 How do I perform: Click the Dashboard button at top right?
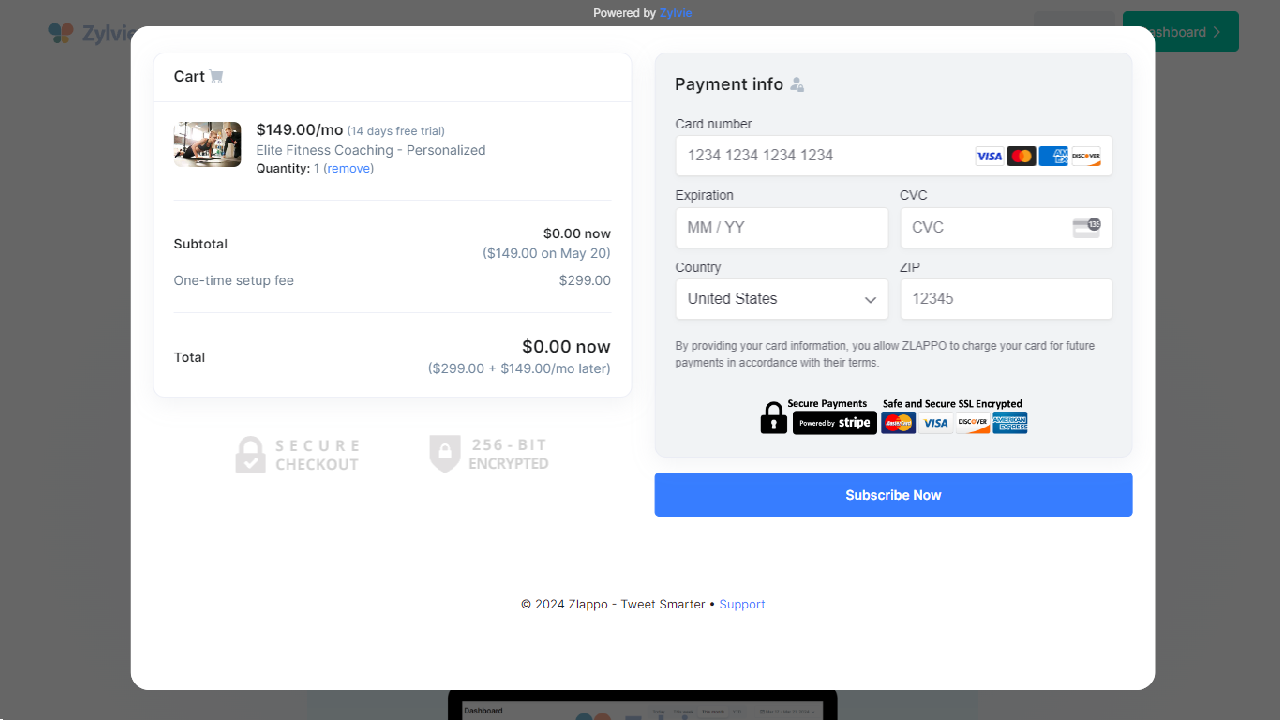click(1181, 31)
